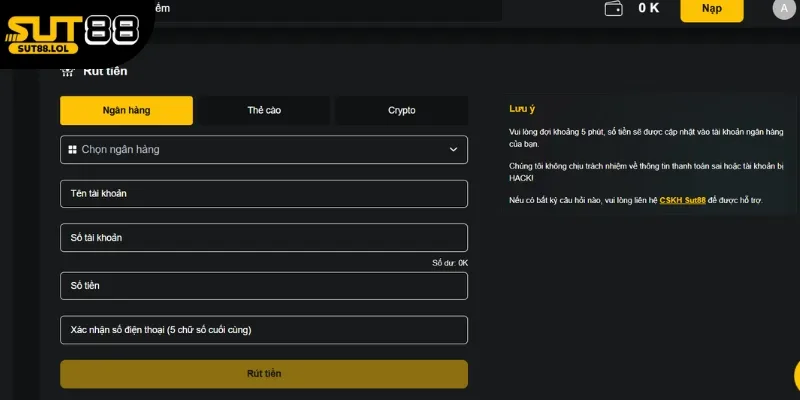
Task: Submit with the Rút tiền button
Action: point(264,374)
